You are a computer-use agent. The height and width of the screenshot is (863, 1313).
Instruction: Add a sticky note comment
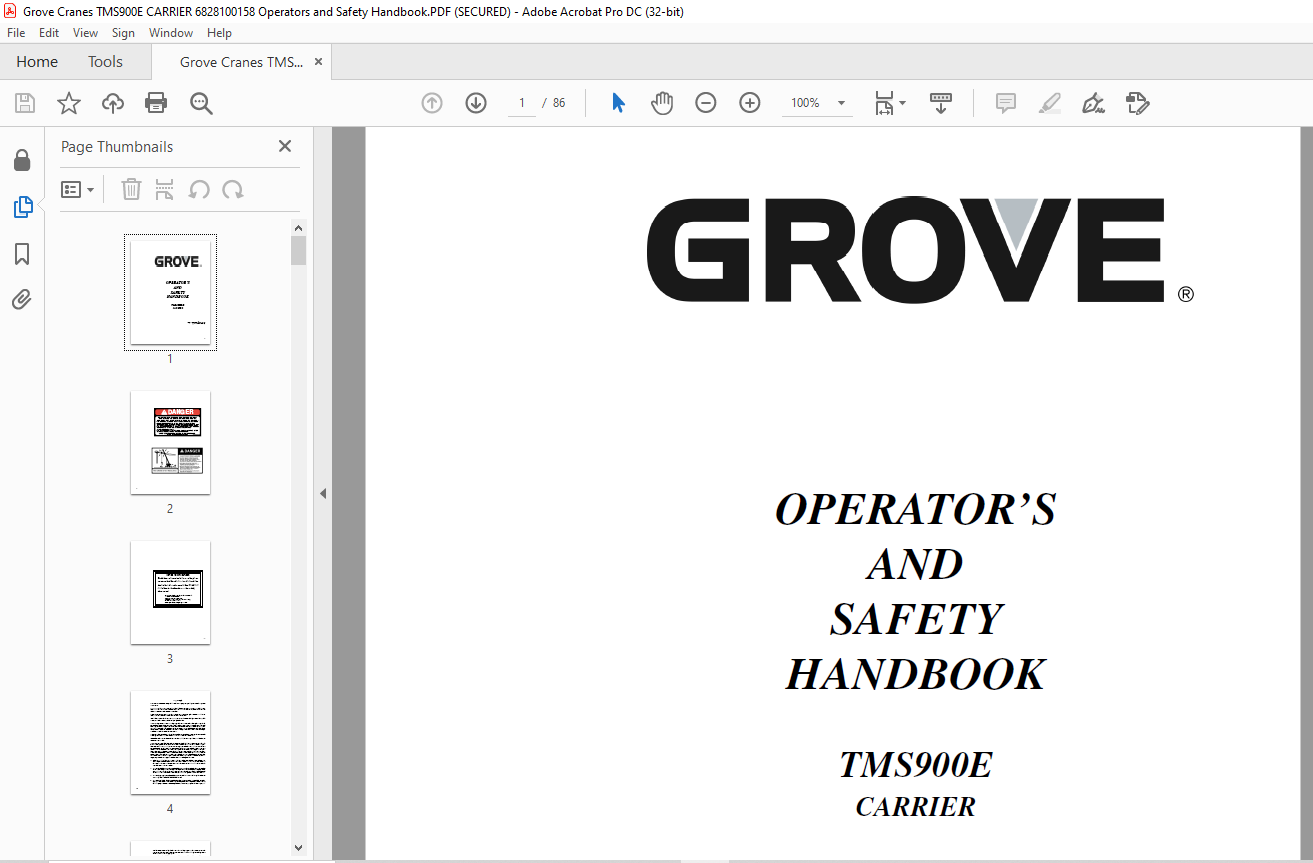[1006, 103]
